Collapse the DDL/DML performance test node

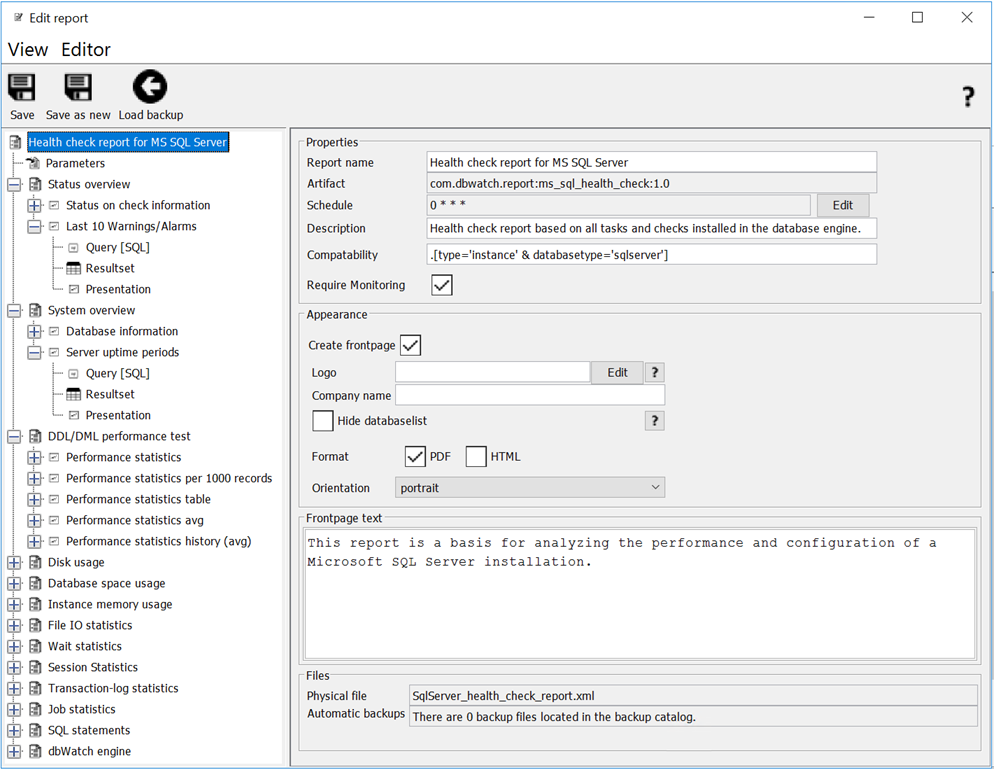point(14,436)
